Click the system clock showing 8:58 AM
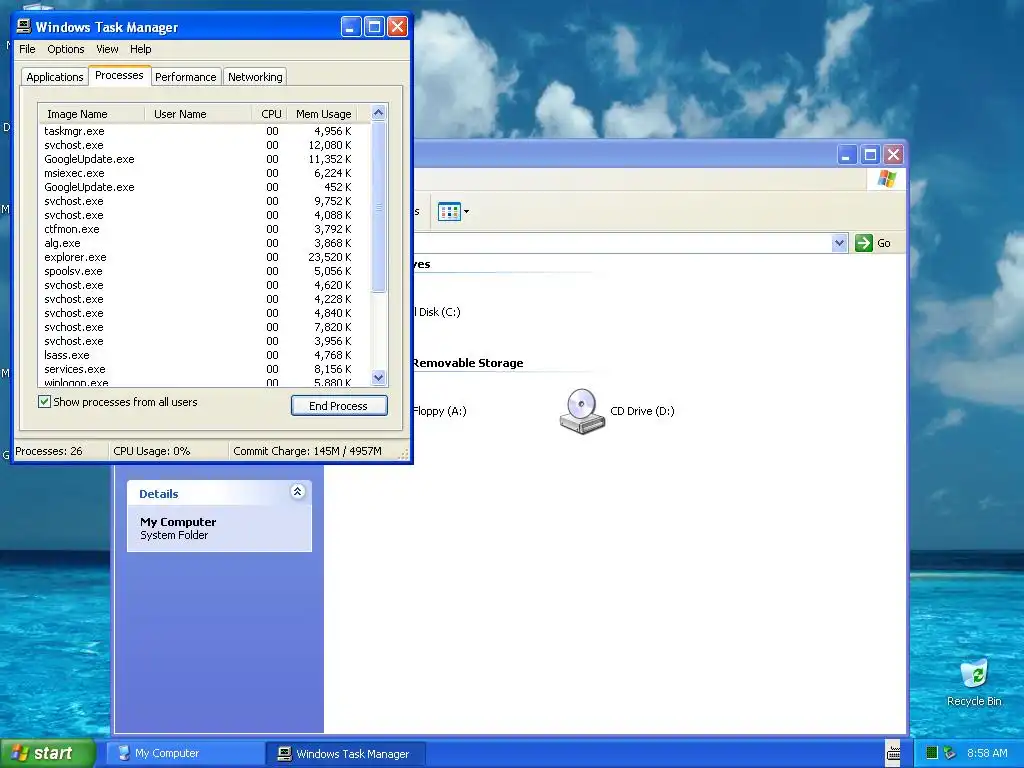Screen dimensions: 1024x768 pyautogui.click(x=987, y=753)
